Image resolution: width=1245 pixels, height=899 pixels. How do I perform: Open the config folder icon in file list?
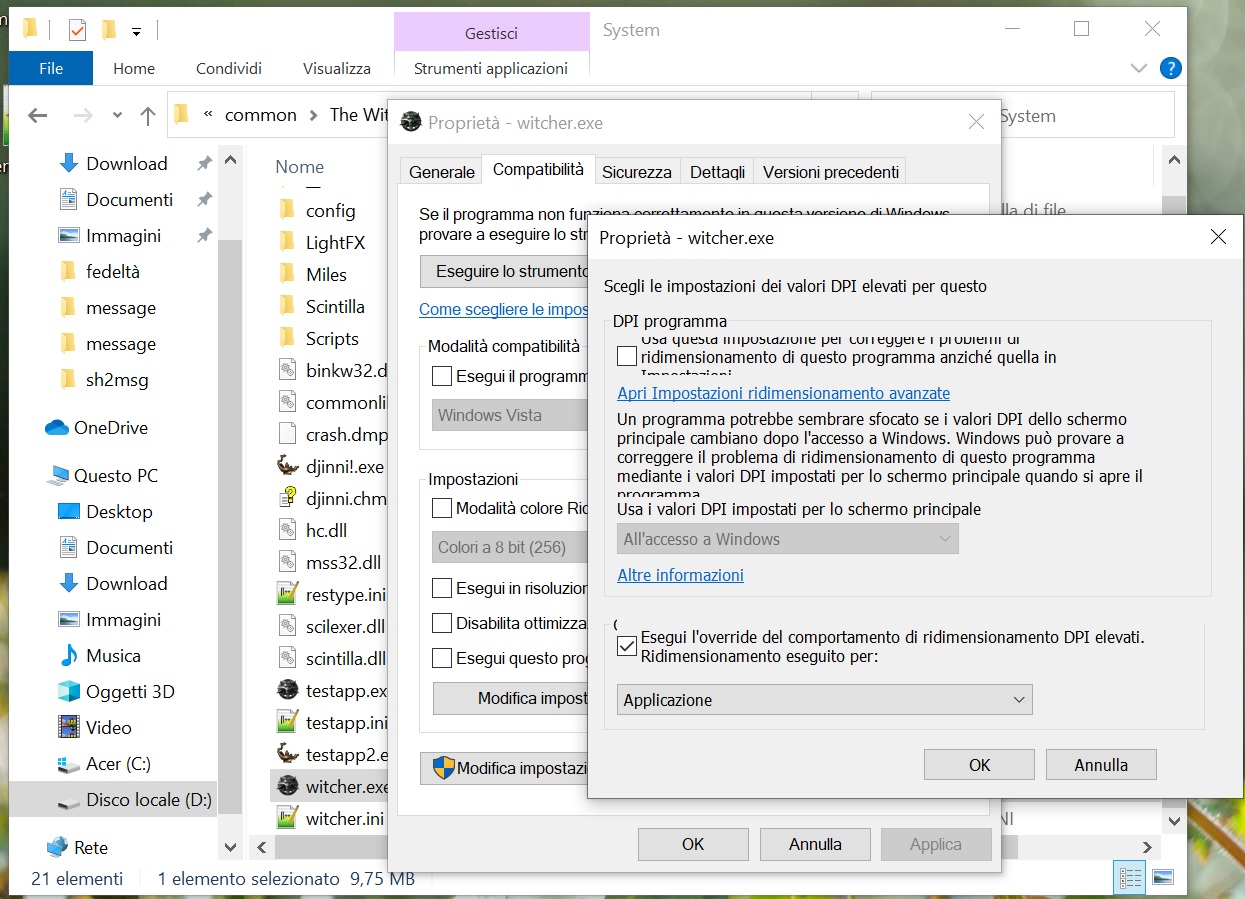click(287, 210)
